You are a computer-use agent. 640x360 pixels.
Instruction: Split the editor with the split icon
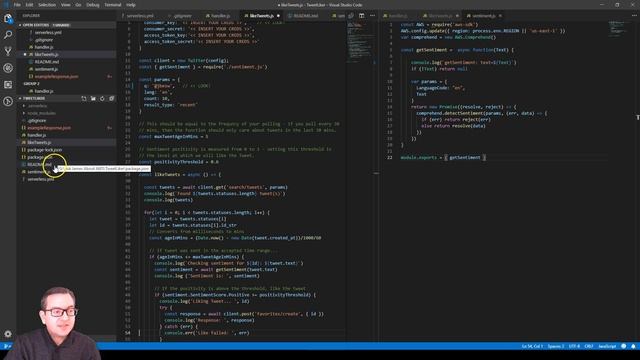362,16
